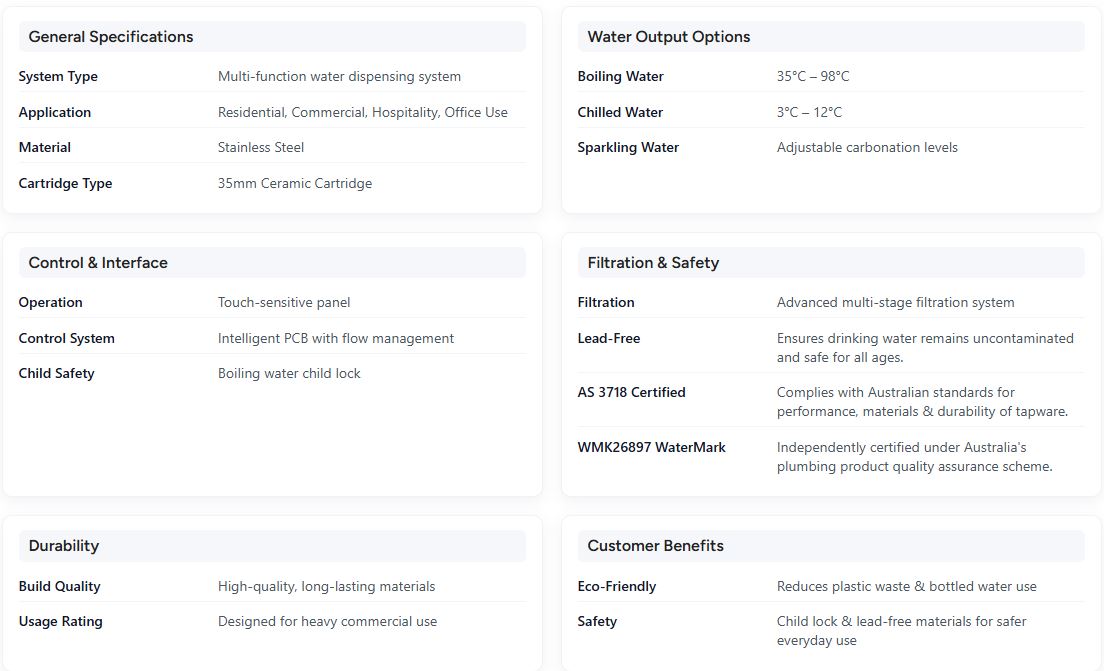This screenshot has height=671, width=1104.
Task: Click the Customer Benefits header
Action: click(655, 546)
